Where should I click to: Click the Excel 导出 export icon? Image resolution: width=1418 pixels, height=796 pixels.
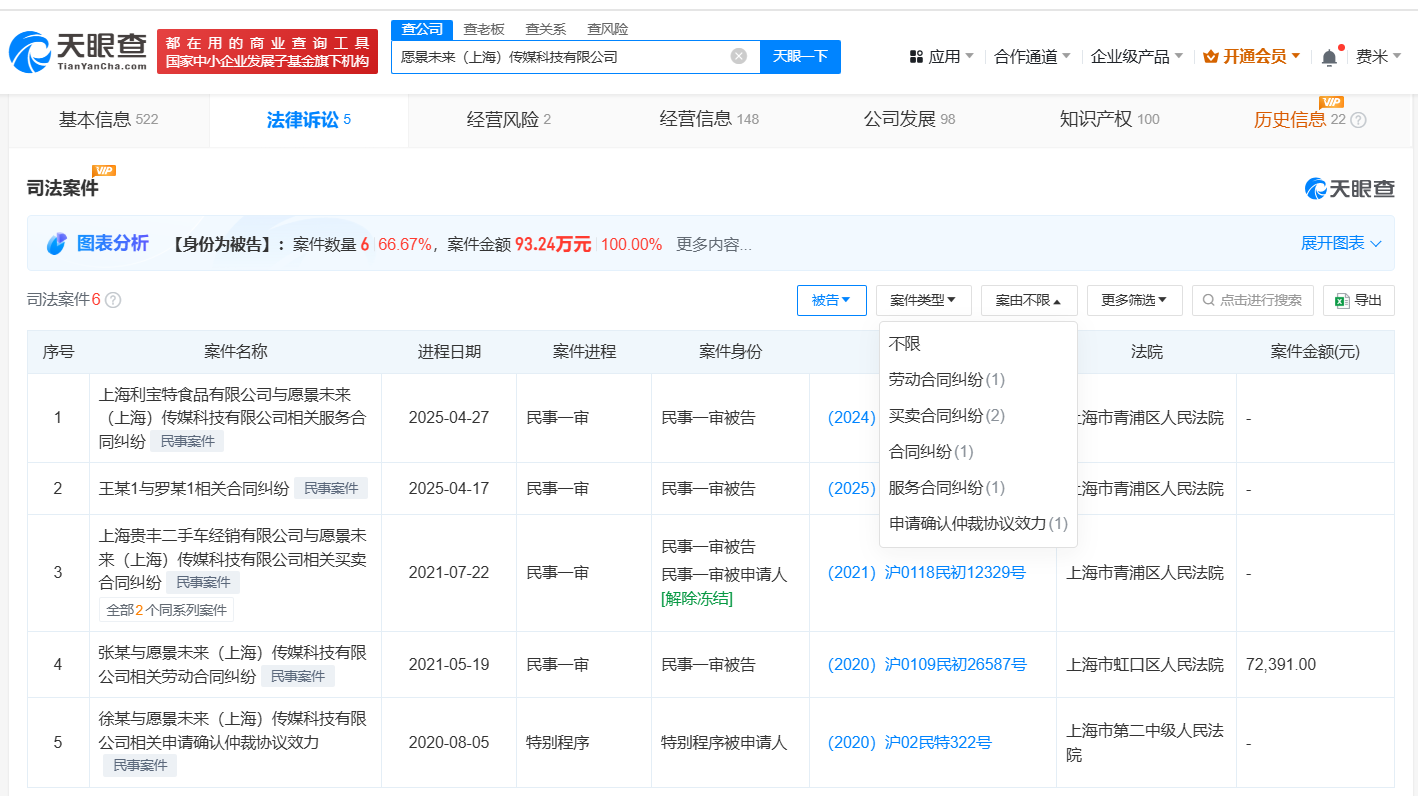1342,300
